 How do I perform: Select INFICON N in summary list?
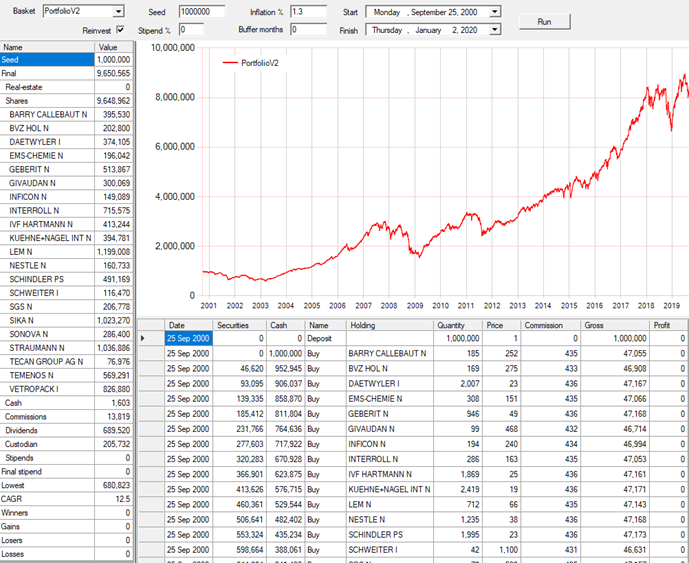coord(66,197)
